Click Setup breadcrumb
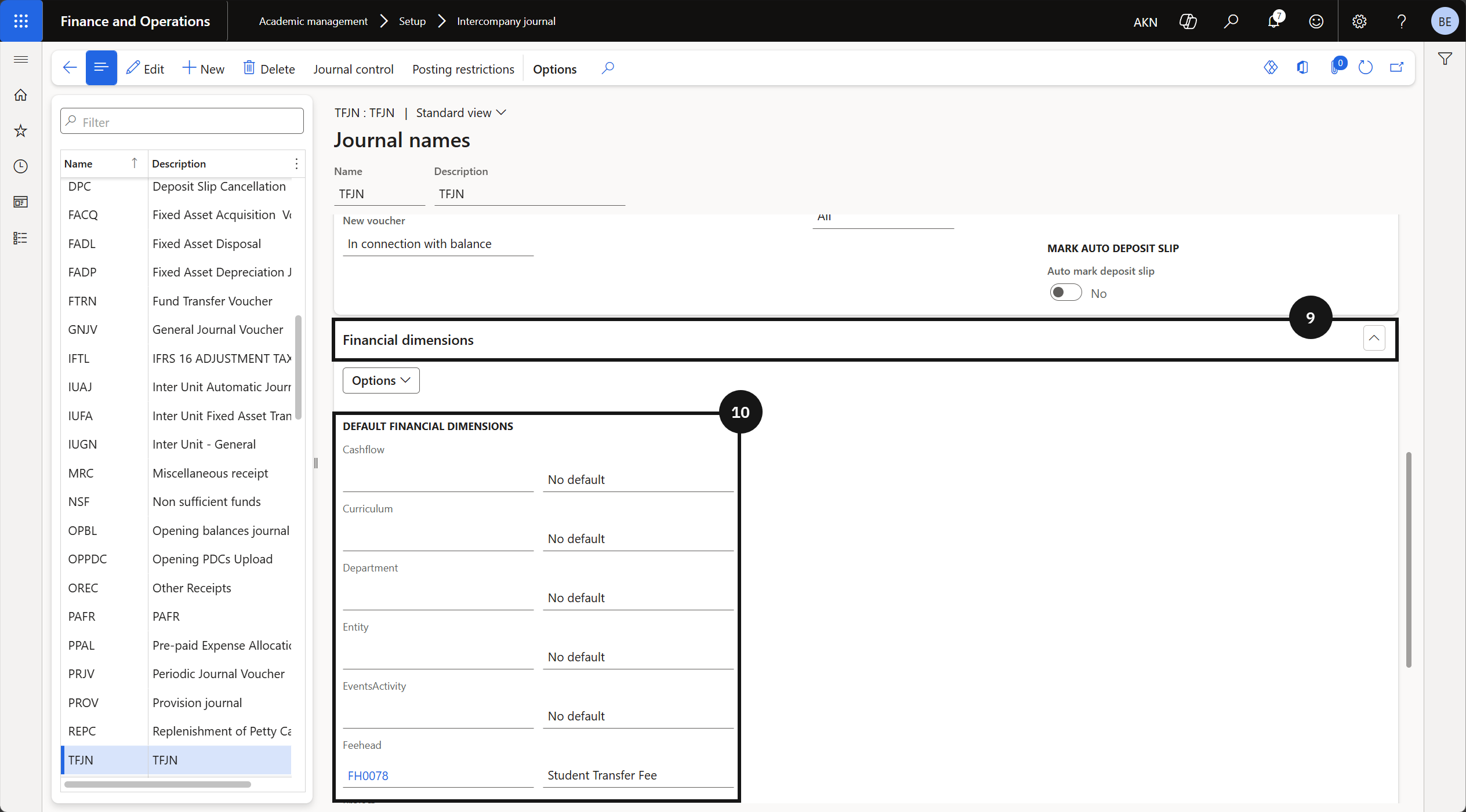The height and width of the screenshot is (812, 1466). click(x=412, y=21)
